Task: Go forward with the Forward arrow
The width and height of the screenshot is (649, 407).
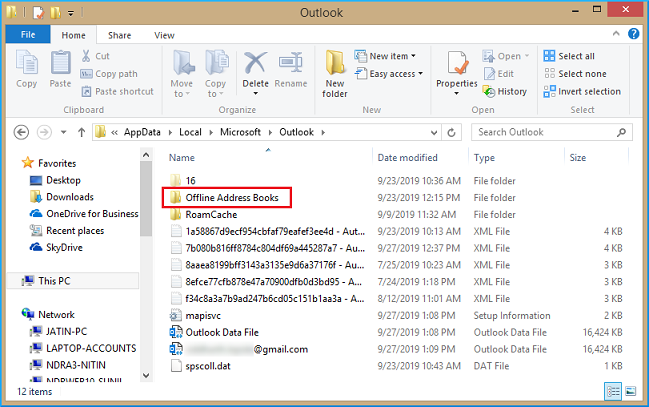Action: (x=44, y=132)
